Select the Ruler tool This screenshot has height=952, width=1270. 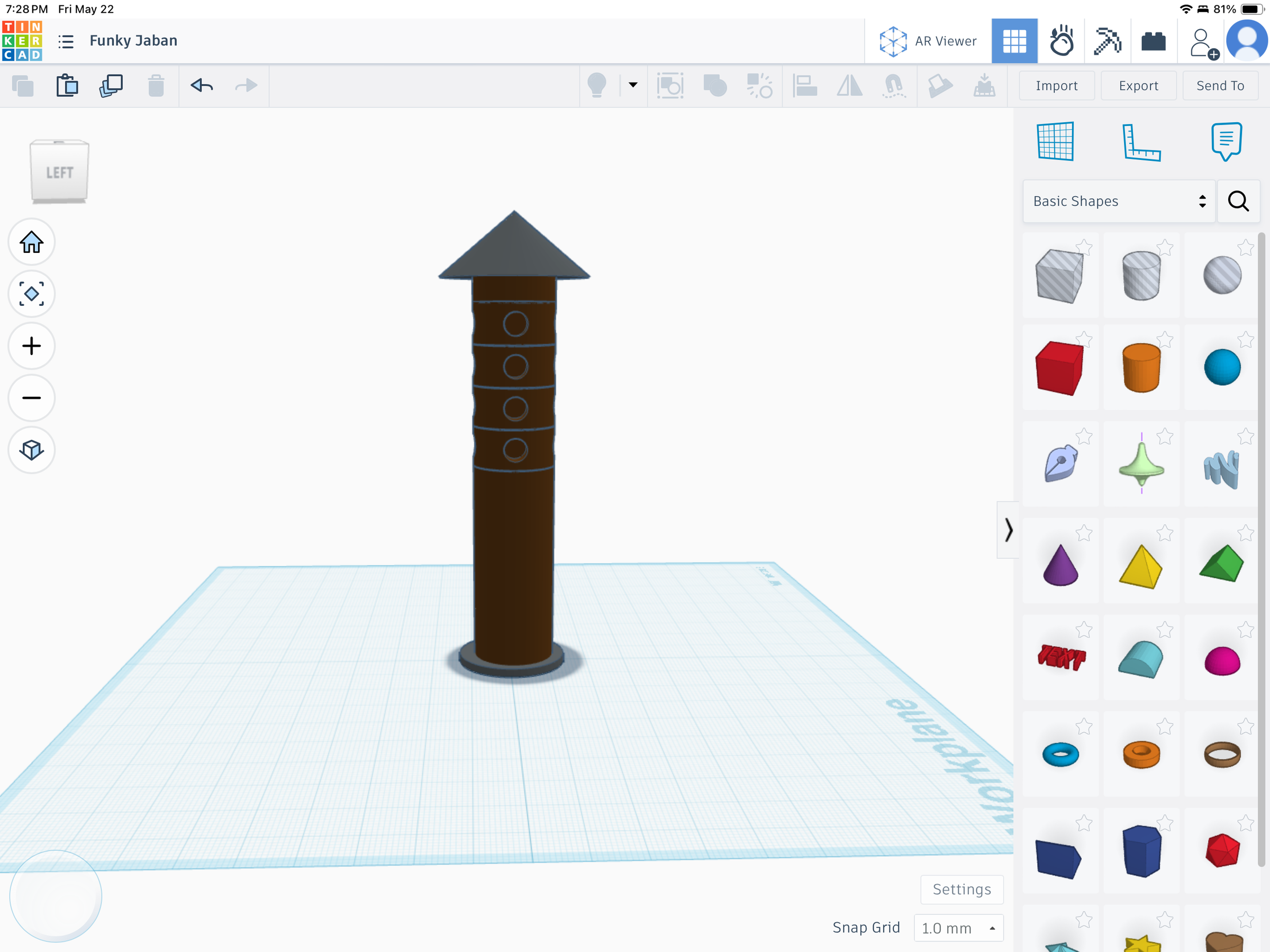(1141, 142)
